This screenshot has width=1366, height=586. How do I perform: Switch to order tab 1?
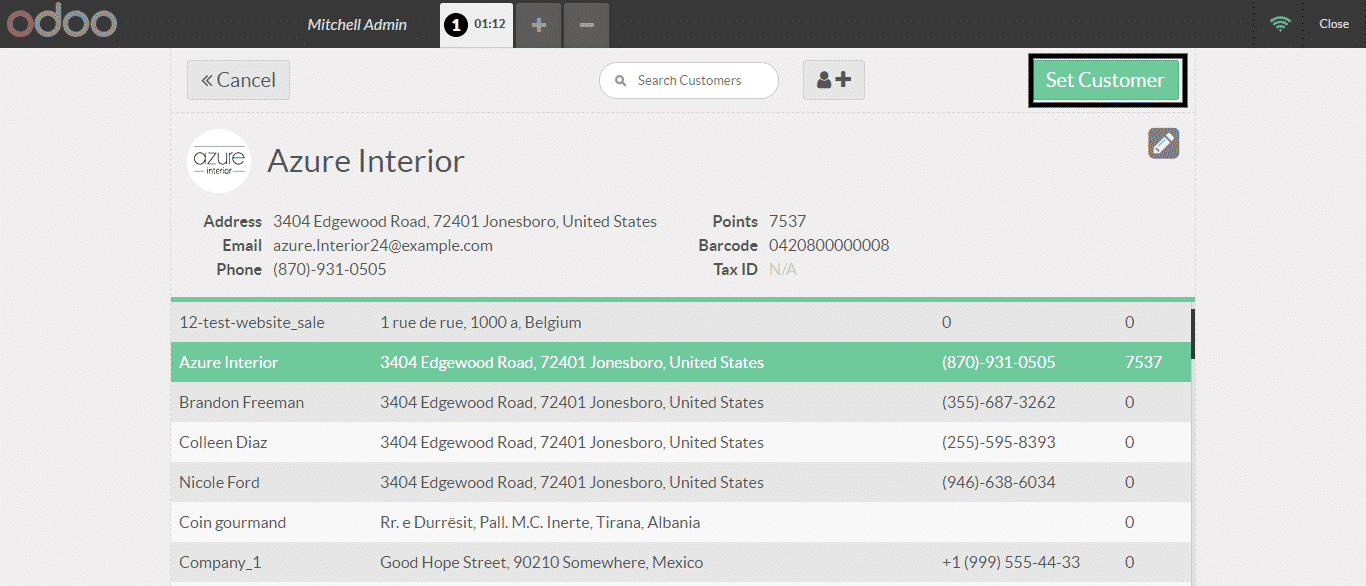[476, 24]
